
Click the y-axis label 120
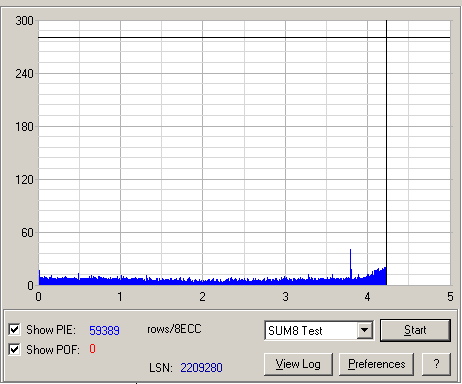[24, 180]
